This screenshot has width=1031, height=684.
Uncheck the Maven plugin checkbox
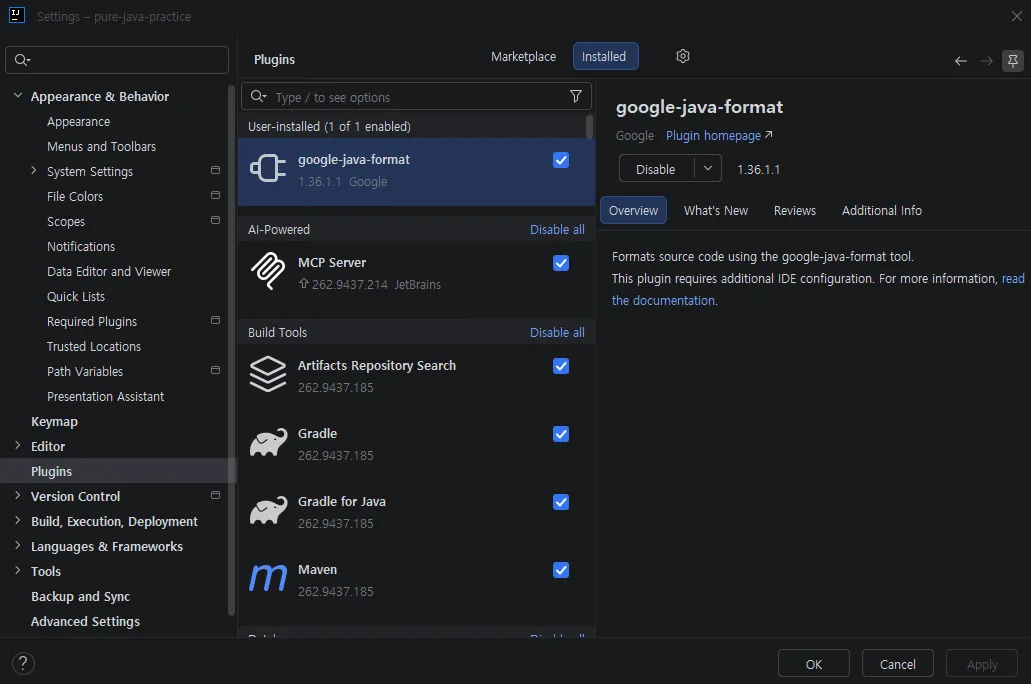(x=561, y=570)
